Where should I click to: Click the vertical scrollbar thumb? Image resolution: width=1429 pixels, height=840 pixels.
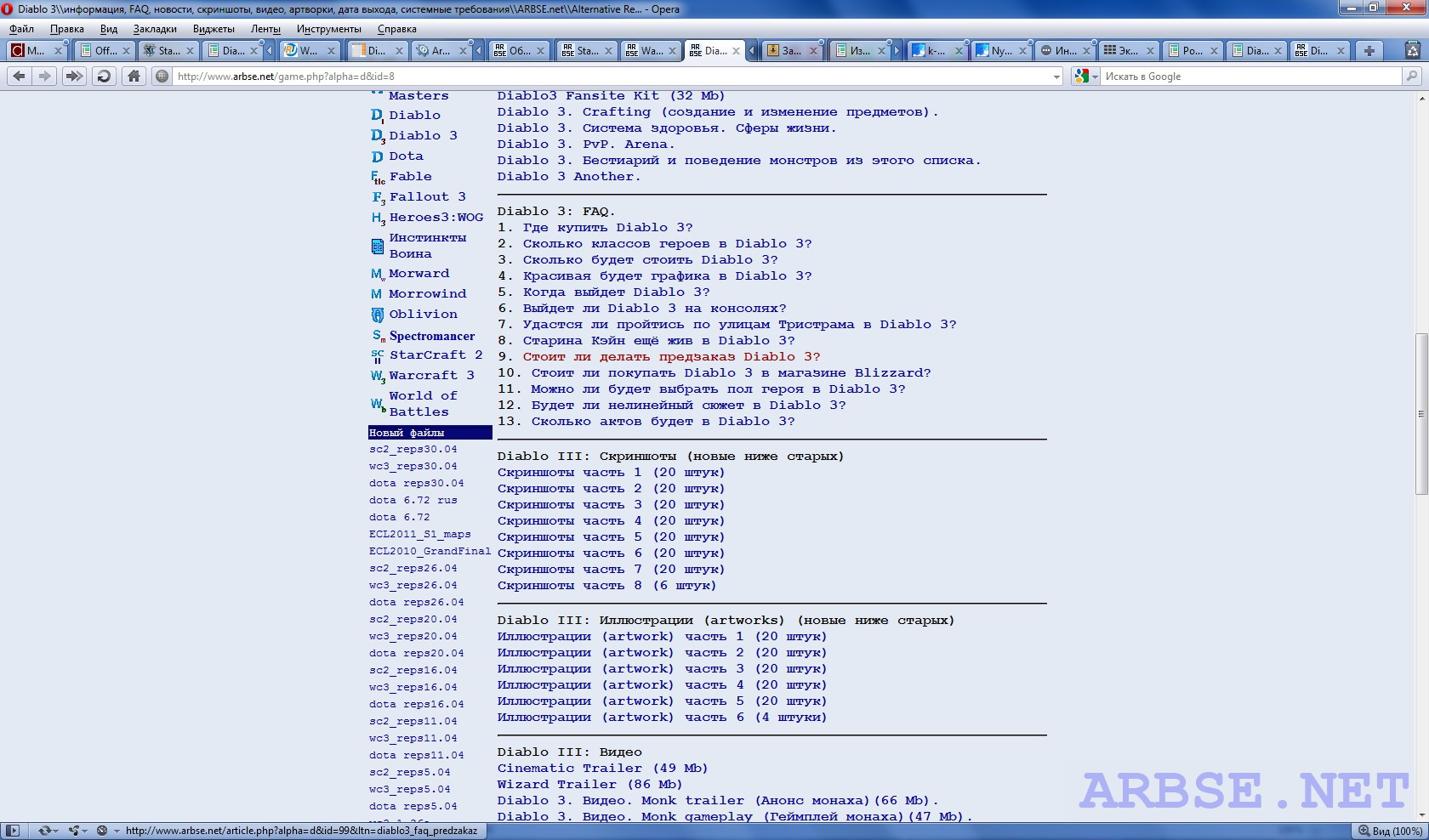point(1421,414)
